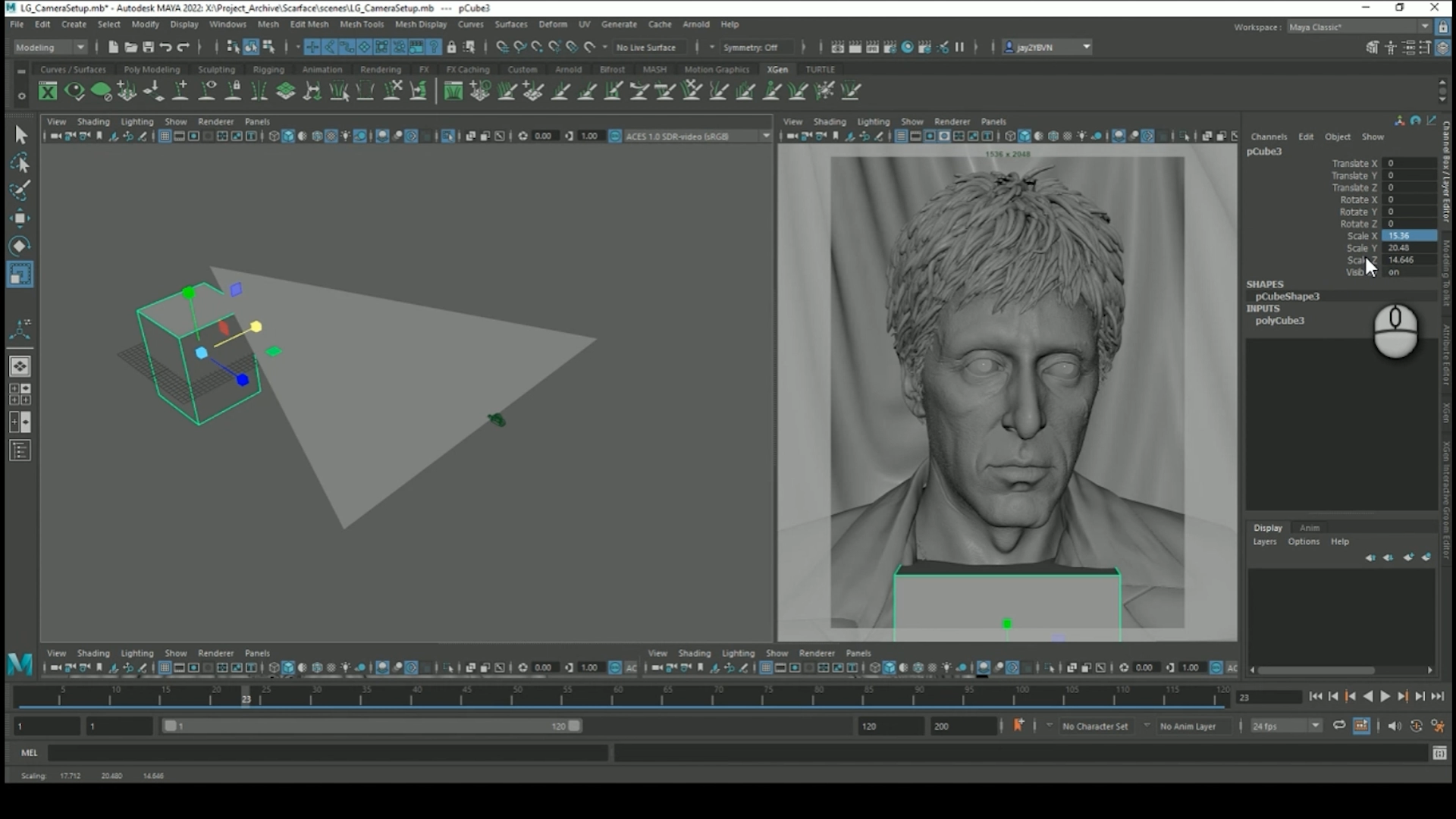The image size is (1456, 819).
Task: Switch to the Rigging shelf tab
Action: pyautogui.click(x=268, y=69)
